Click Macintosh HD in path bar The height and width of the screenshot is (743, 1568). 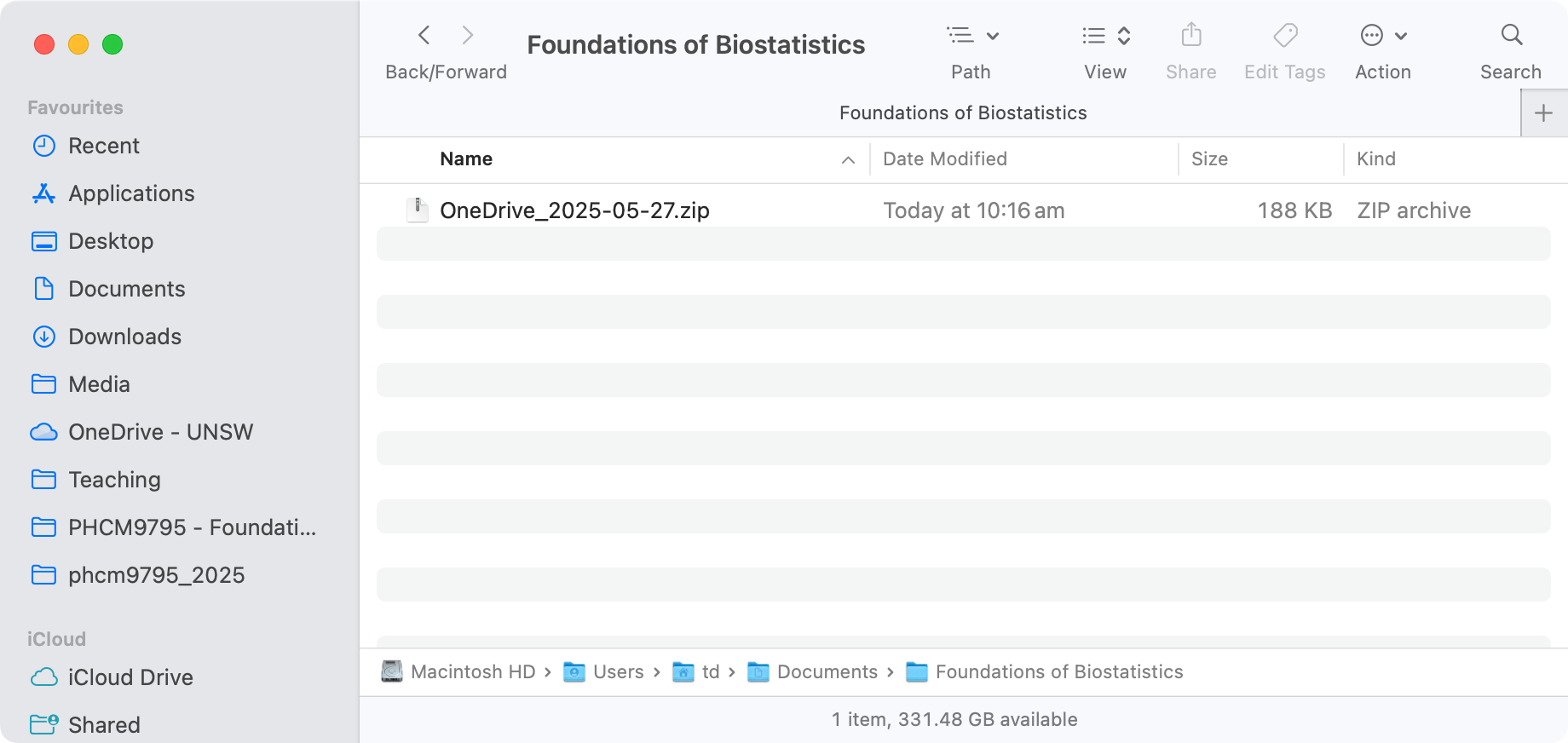472,672
